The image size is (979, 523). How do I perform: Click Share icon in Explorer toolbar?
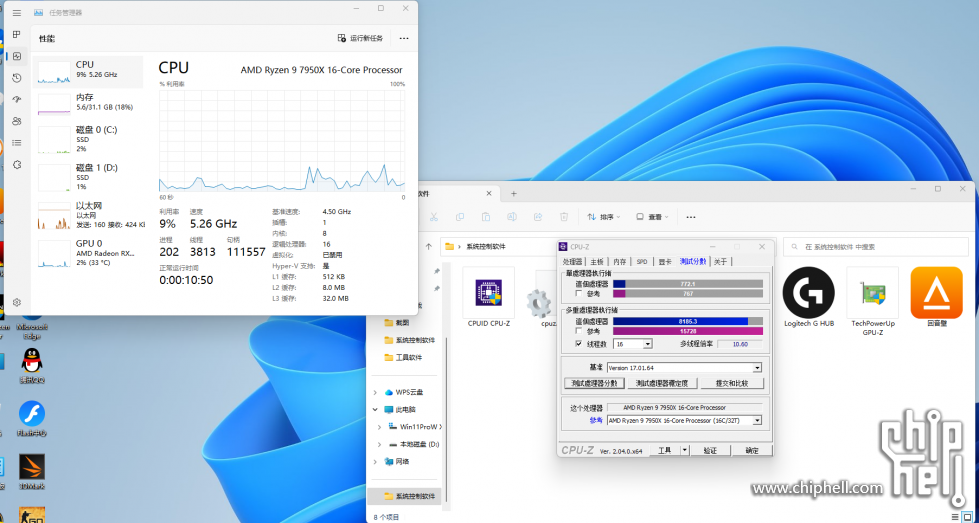click(538, 217)
